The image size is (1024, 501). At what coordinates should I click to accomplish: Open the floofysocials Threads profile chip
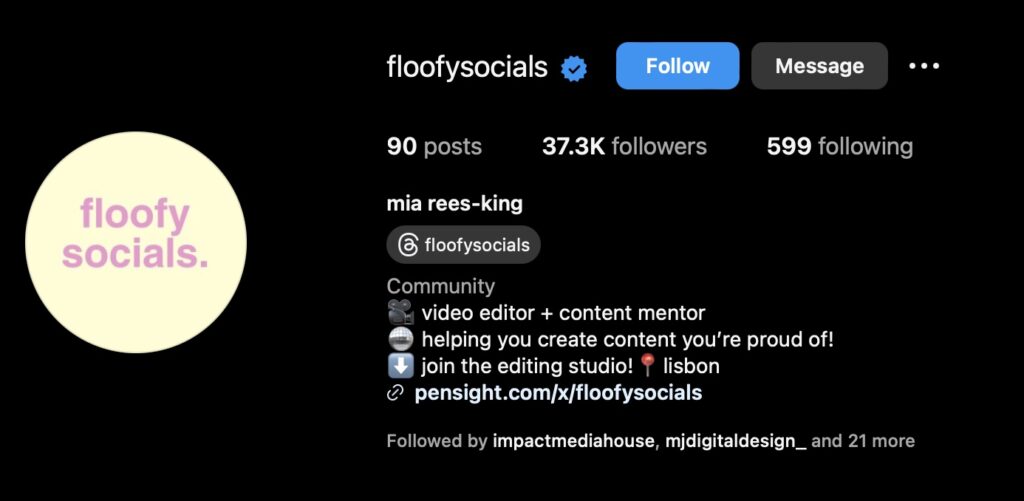click(x=464, y=245)
